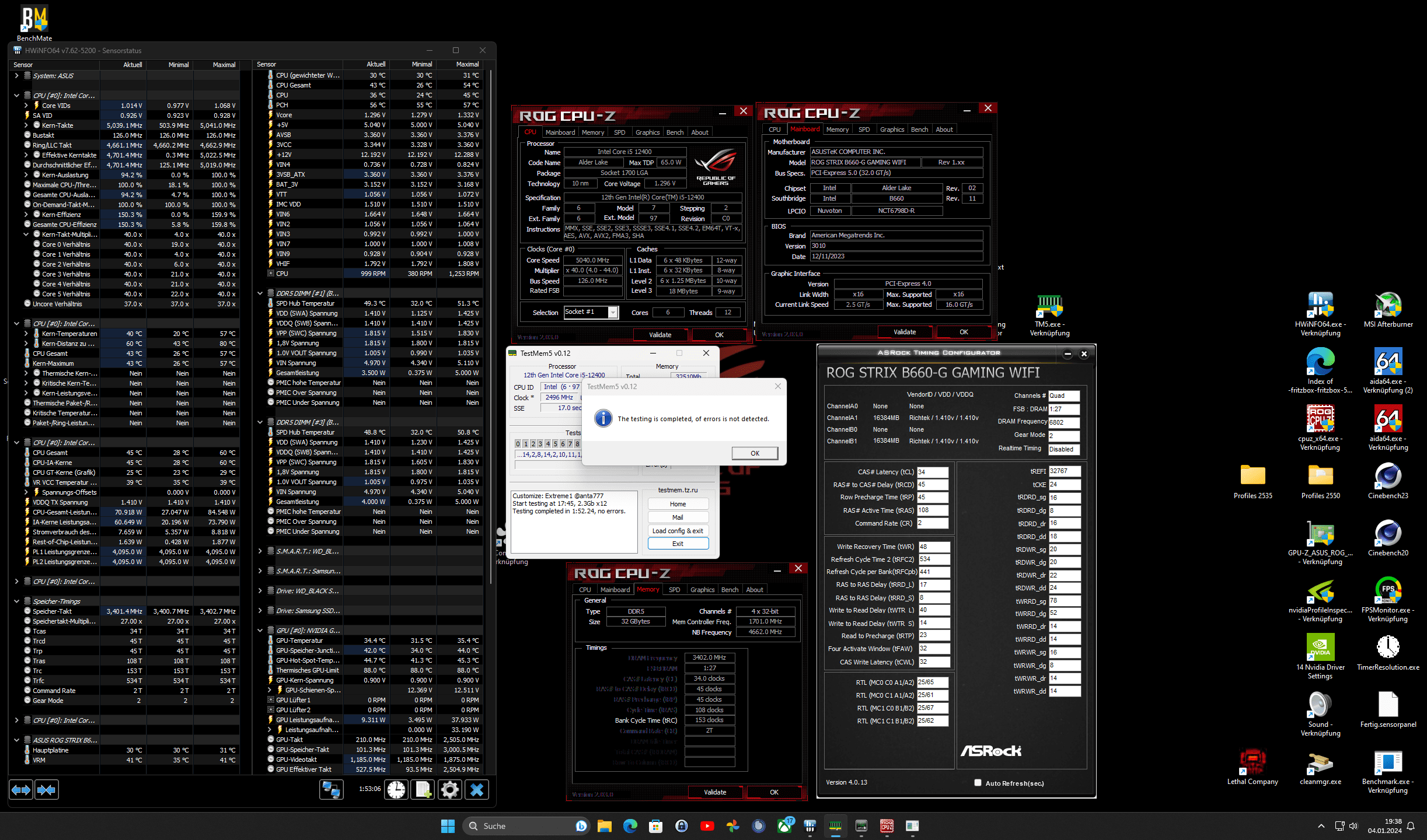Collapse Kern-Takt-Multipli... tree node
The image size is (1427, 840).
click(26, 235)
